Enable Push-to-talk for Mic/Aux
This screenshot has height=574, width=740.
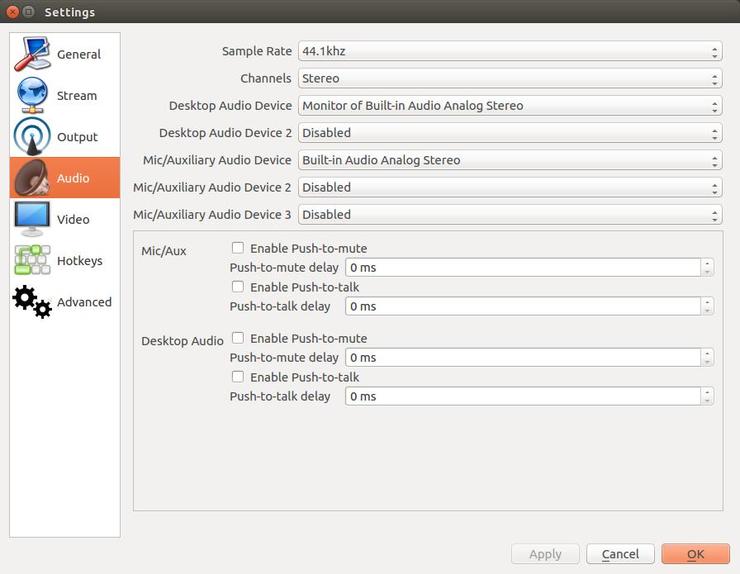click(x=238, y=287)
